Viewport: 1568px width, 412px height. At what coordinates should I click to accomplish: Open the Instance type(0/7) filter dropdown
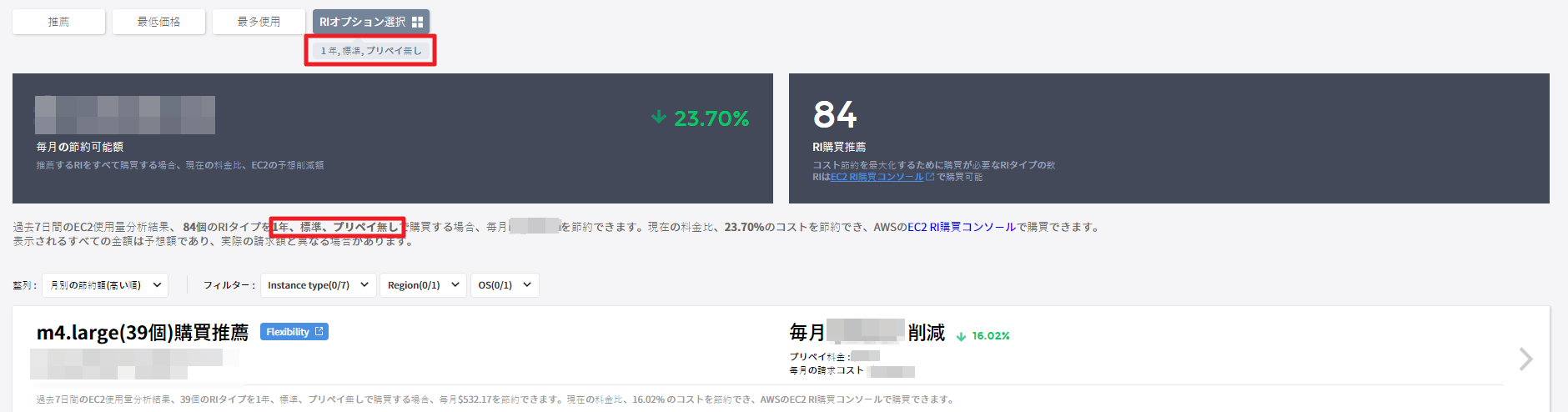click(318, 285)
